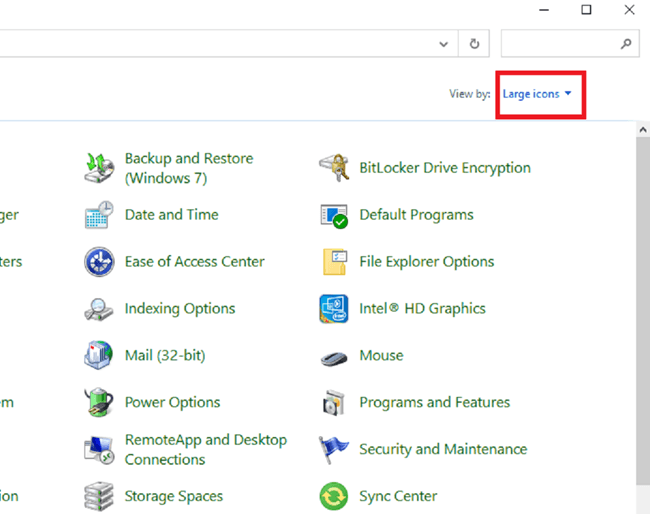Image resolution: width=650 pixels, height=514 pixels.
Task: Open the Indexing Options link
Action: tap(180, 309)
